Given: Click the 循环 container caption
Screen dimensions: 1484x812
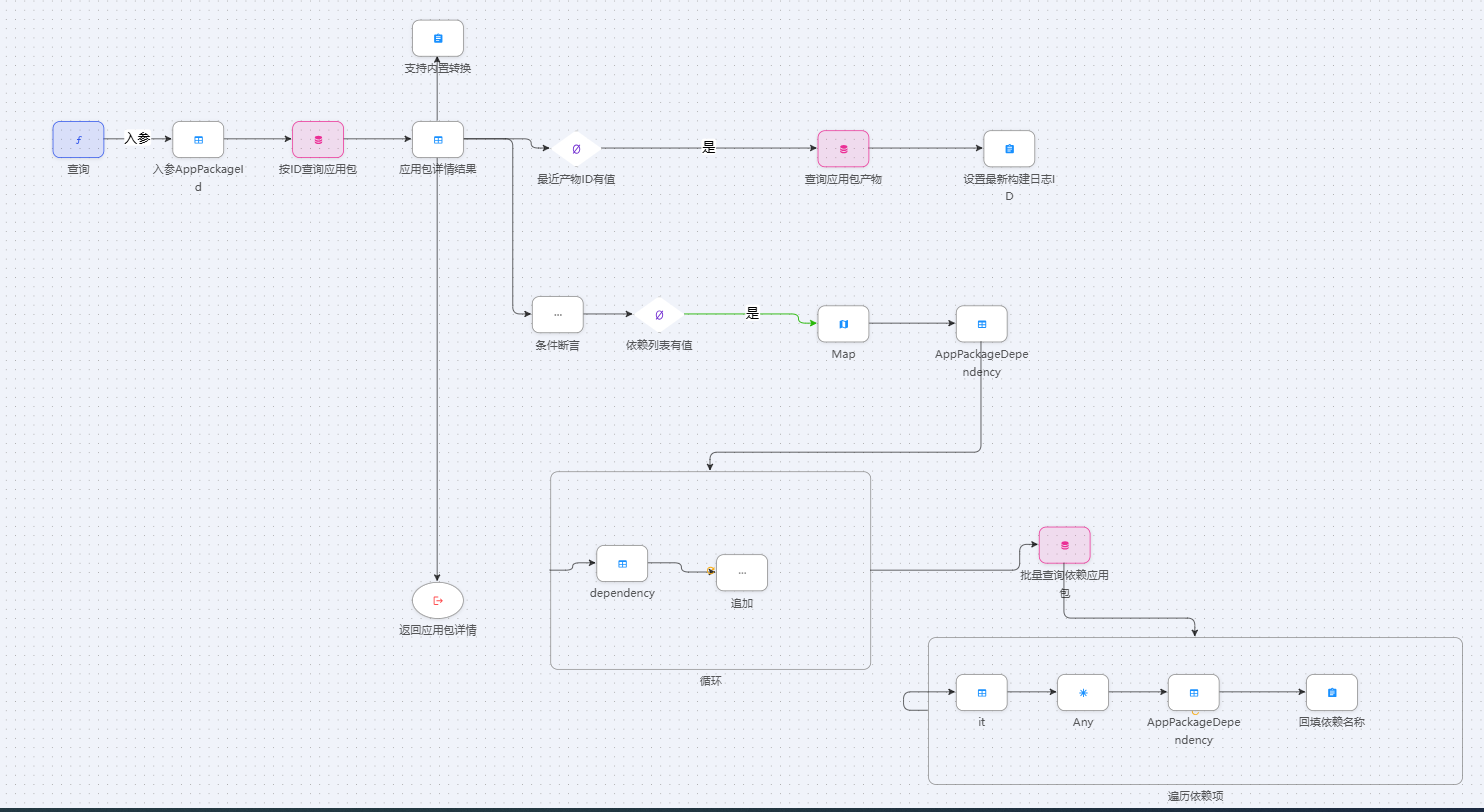Looking at the screenshot, I should click(710, 681).
